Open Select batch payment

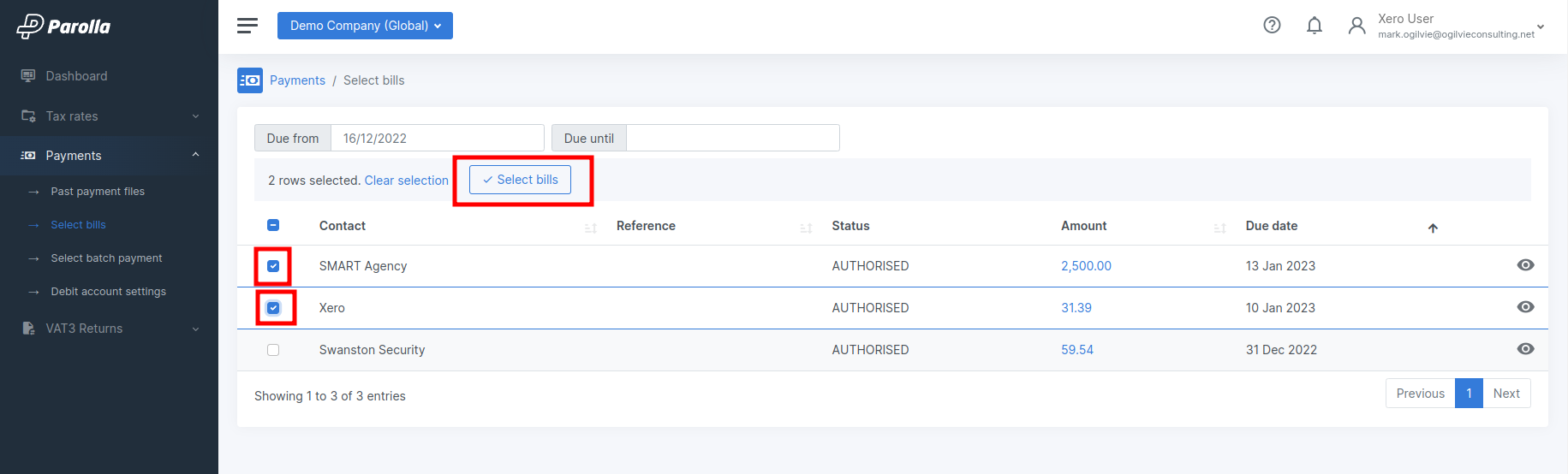106,258
